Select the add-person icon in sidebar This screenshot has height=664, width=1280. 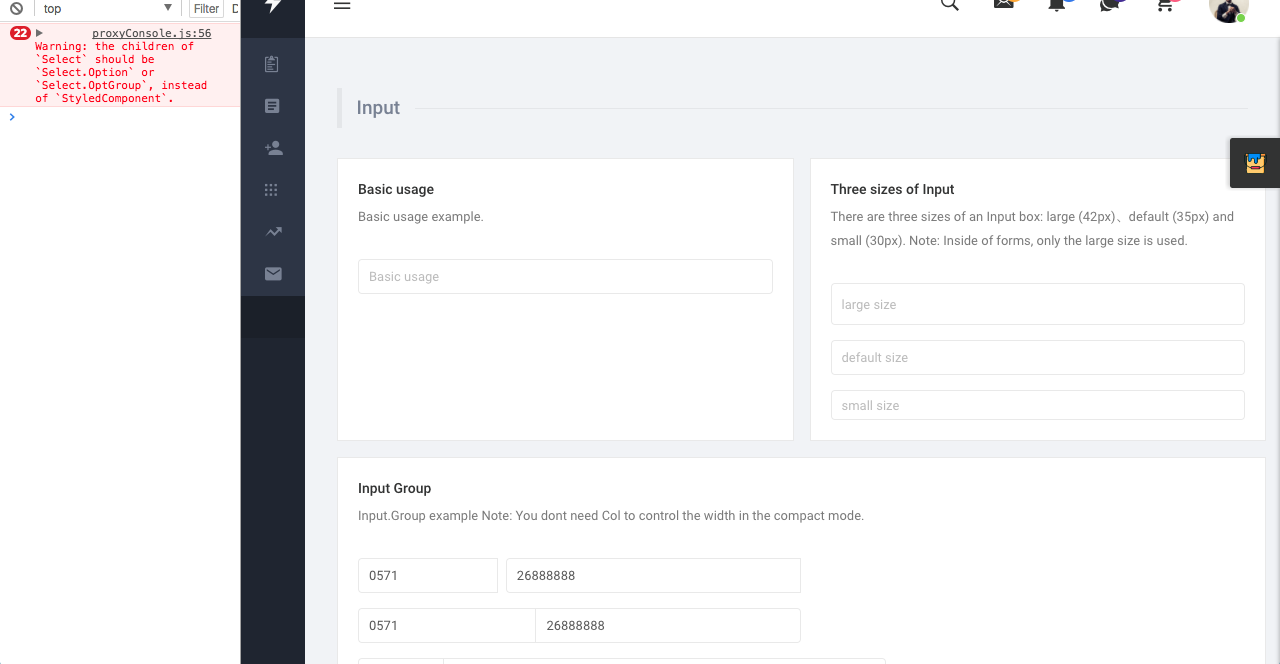coord(273,148)
